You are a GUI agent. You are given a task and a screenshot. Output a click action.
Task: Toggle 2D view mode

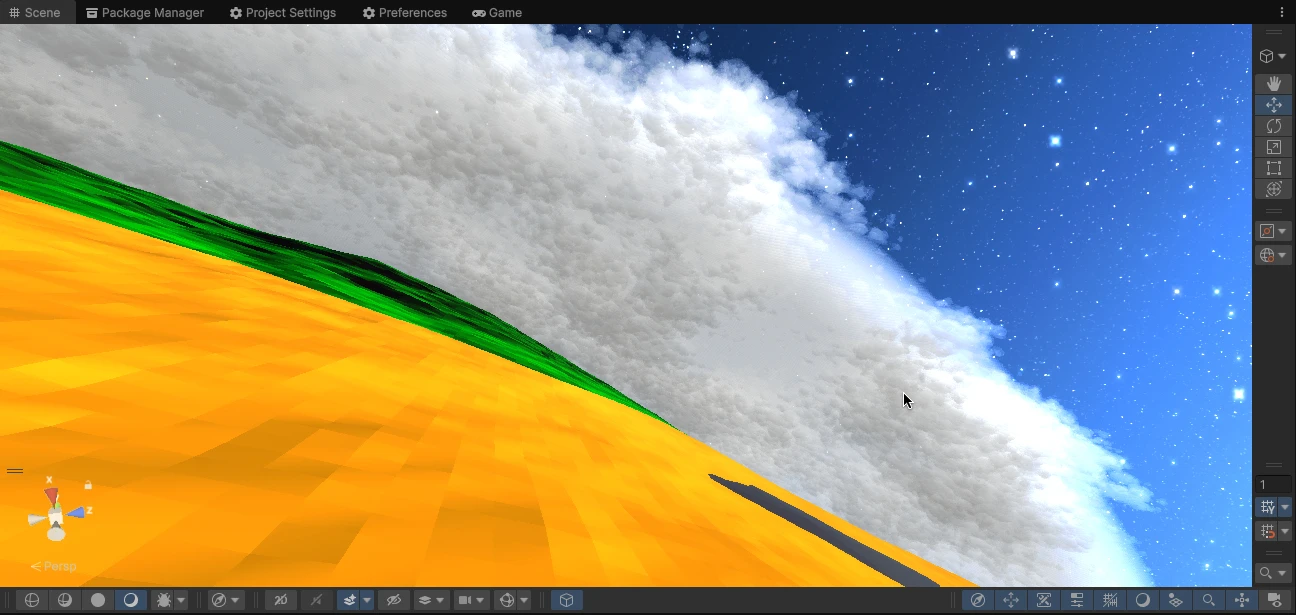coord(280,600)
